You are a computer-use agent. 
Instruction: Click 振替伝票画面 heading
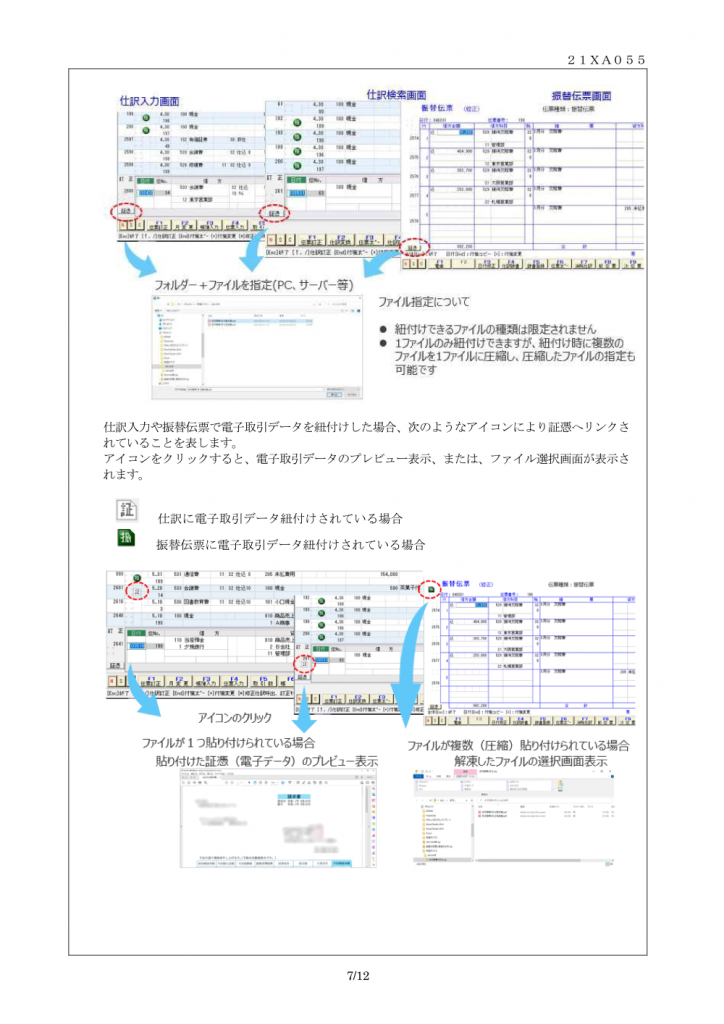click(582, 96)
